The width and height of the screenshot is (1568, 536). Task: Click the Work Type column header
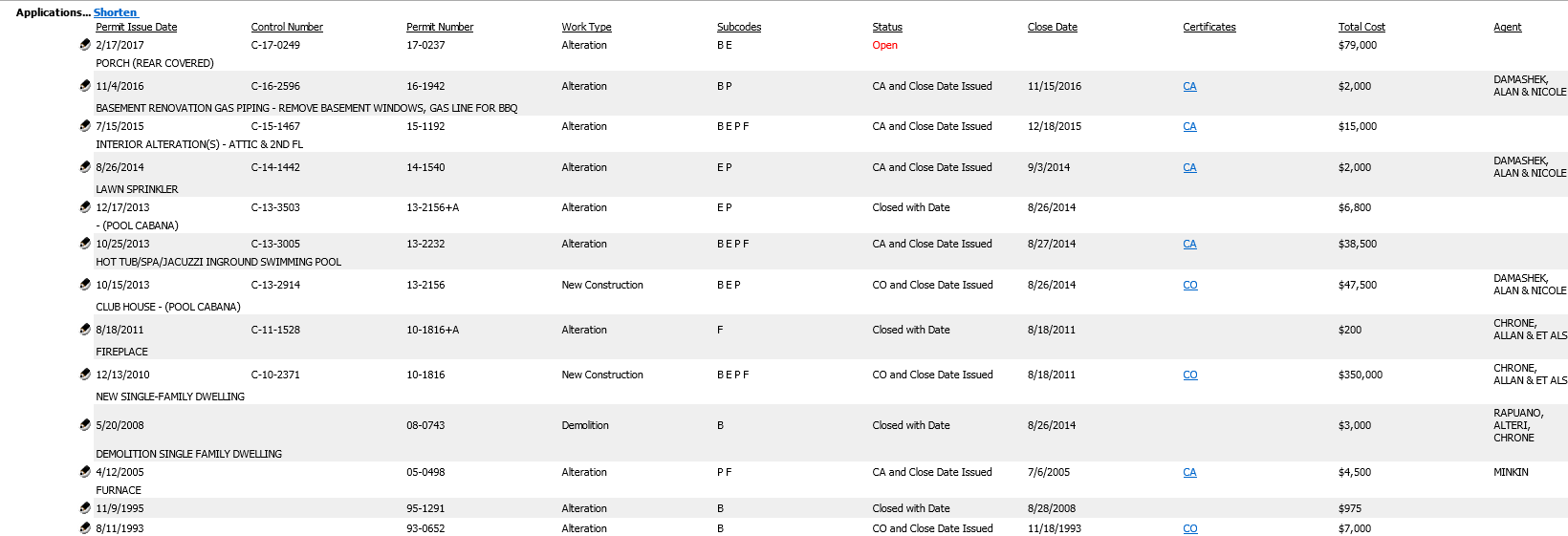(586, 27)
